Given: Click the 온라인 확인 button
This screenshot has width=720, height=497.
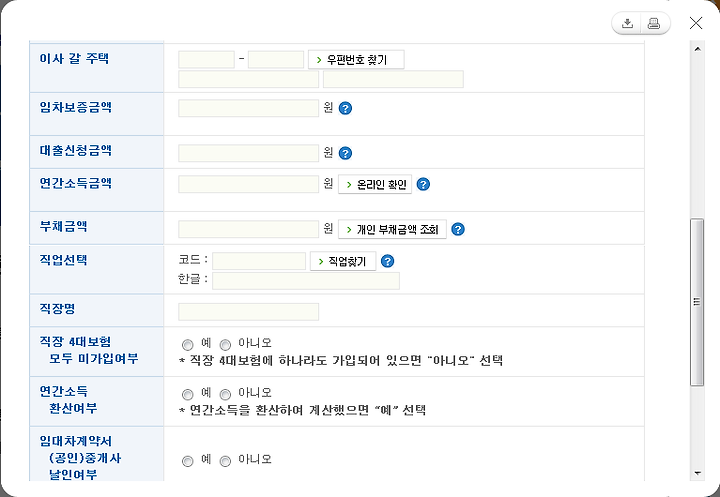Looking at the screenshot, I should coord(375,185).
